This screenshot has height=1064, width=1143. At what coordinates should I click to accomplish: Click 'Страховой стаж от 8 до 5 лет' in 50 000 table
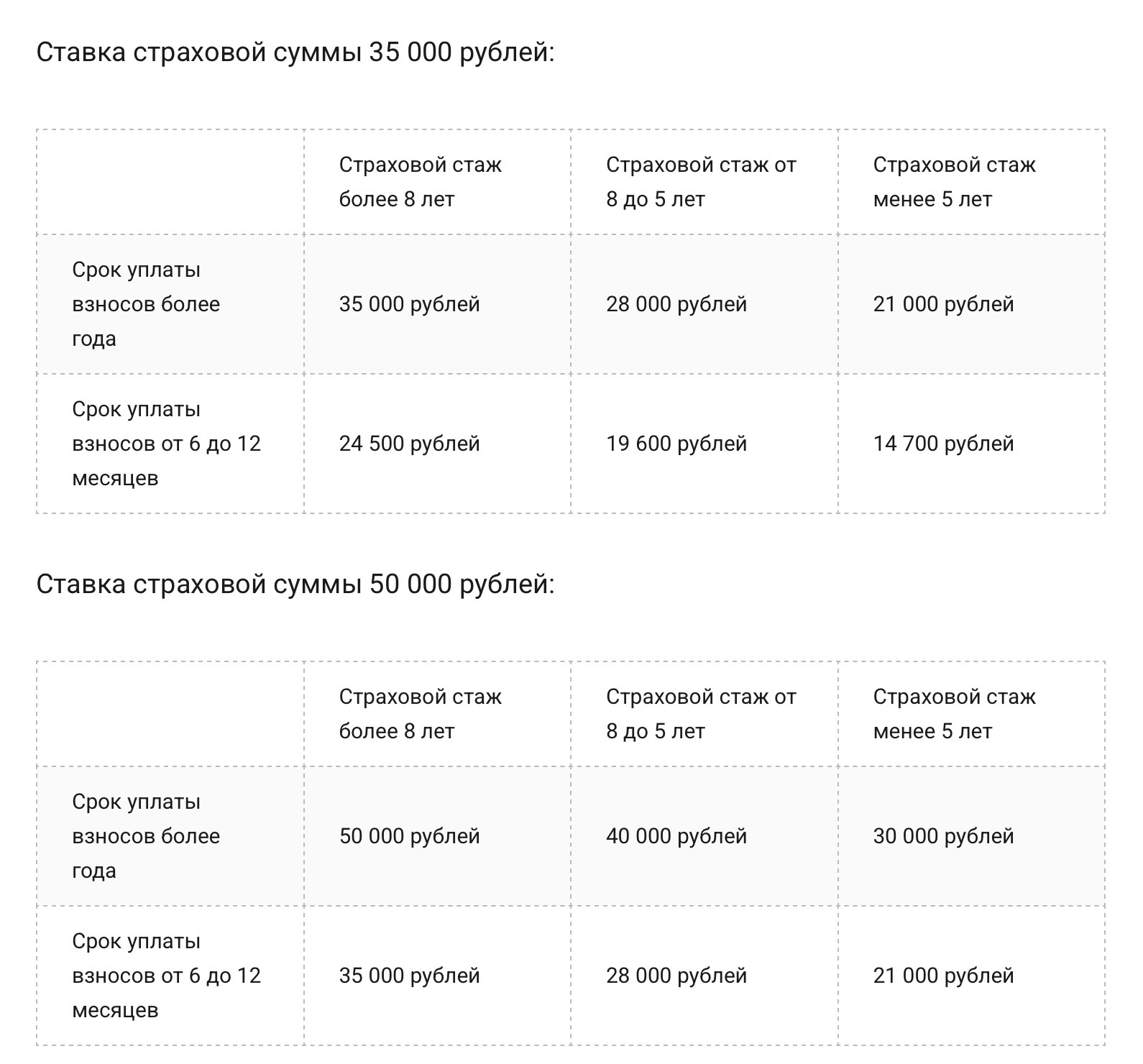pos(701,714)
